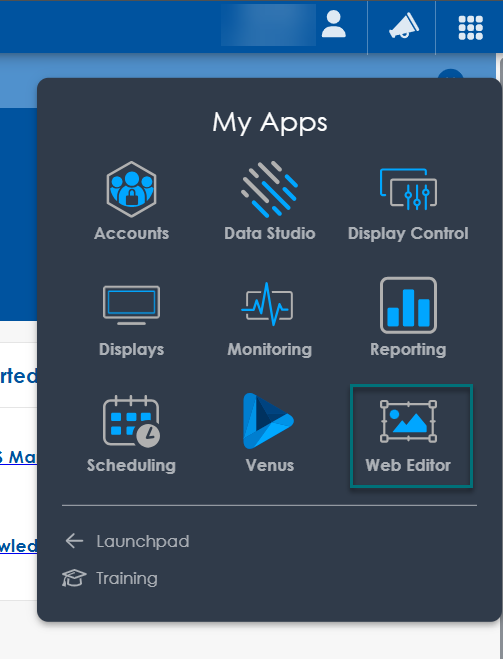Click the Display Control text label

pyautogui.click(x=408, y=233)
